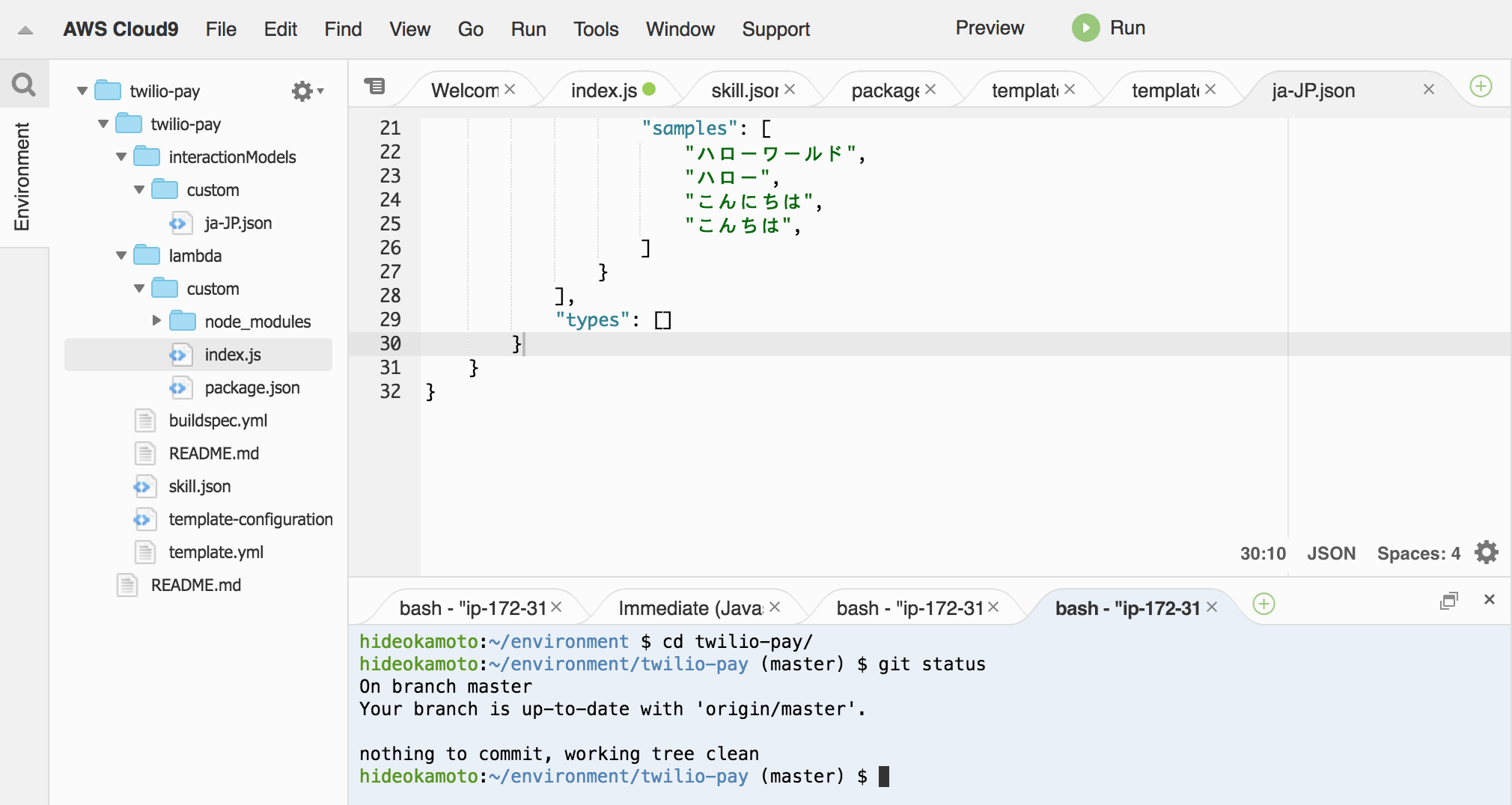Screen dimensions: 1512x805
Task: Close the terminal panel
Action: click(1490, 599)
